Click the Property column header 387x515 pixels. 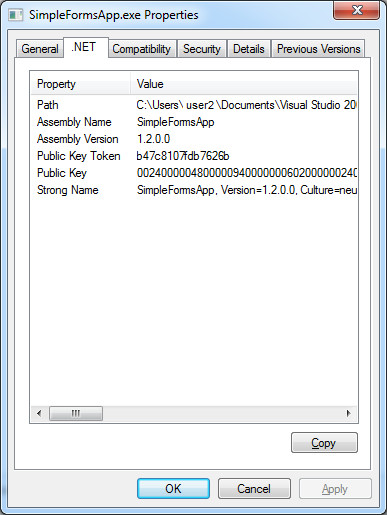80,84
